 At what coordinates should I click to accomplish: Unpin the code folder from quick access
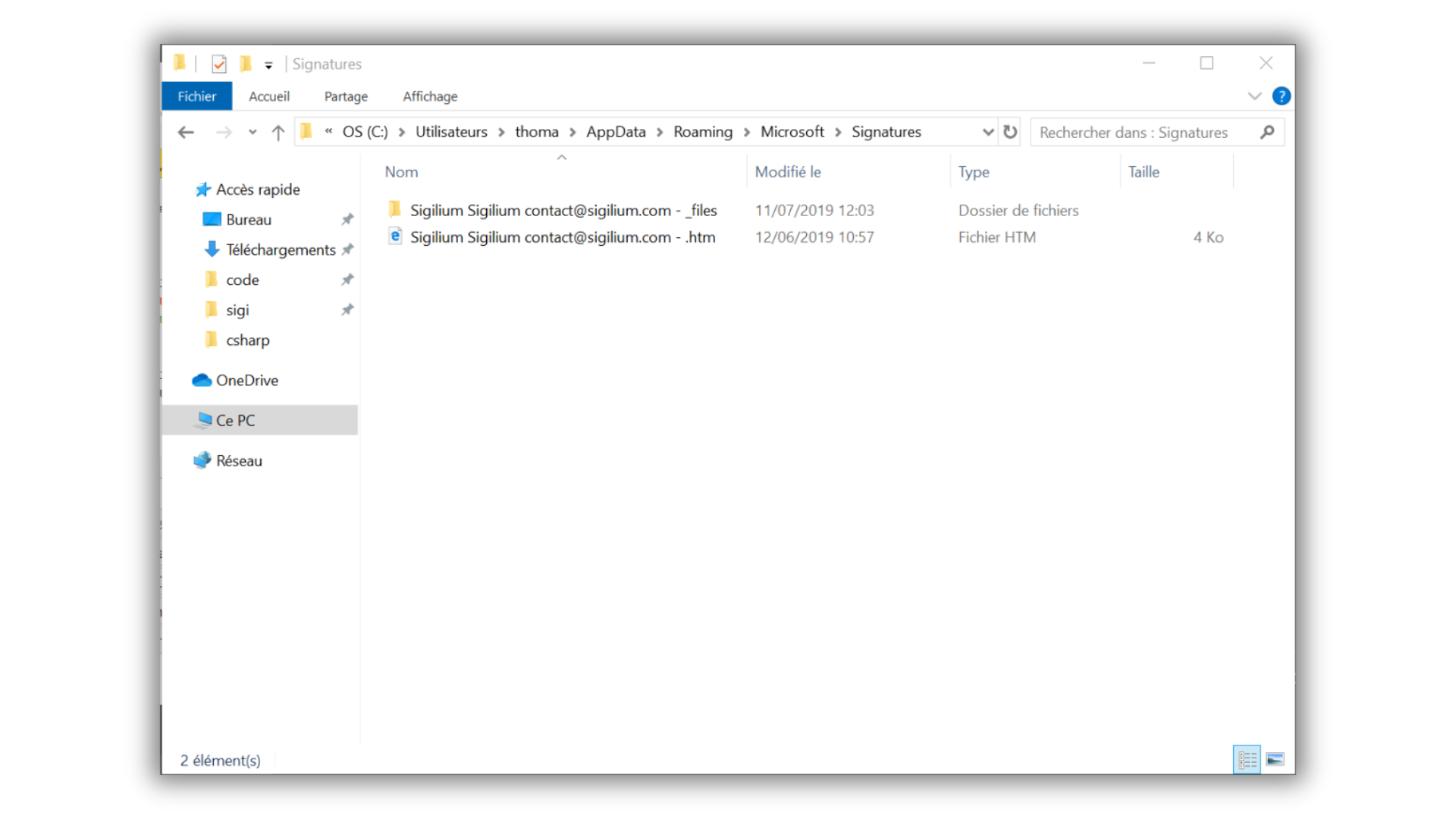coord(347,280)
